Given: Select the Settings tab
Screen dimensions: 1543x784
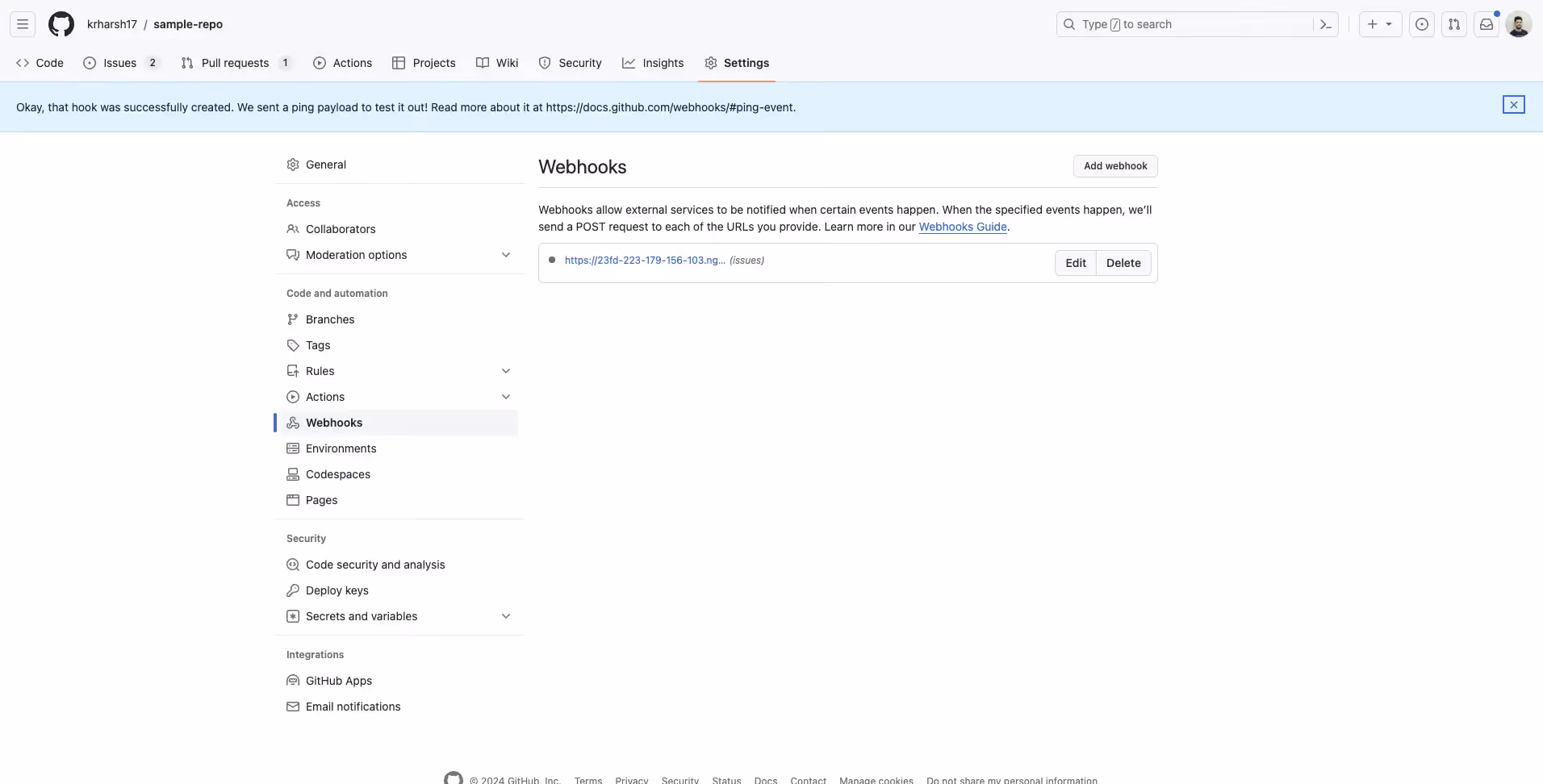Looking at the screenshot, I should point(737,63).
